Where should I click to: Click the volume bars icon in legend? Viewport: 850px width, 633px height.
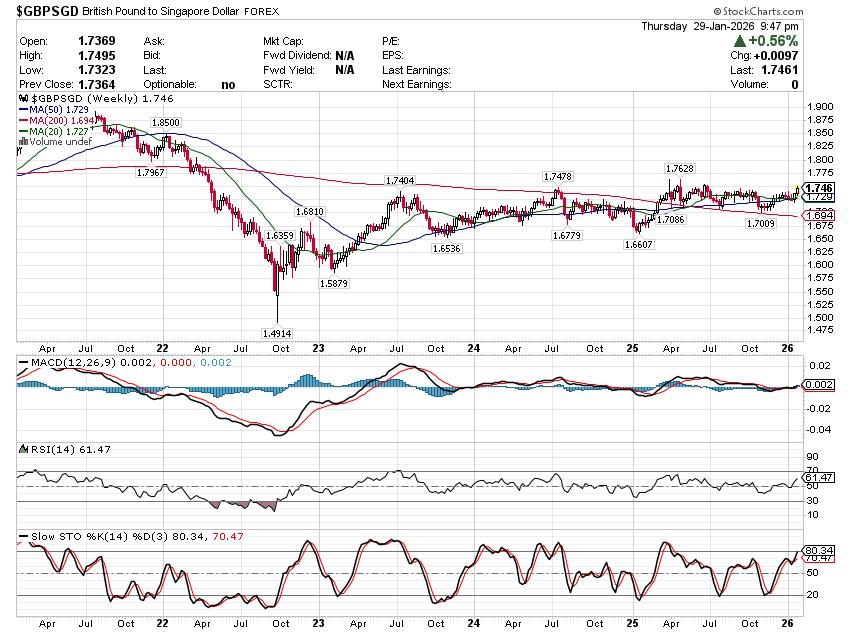click(x=24, y=142)
